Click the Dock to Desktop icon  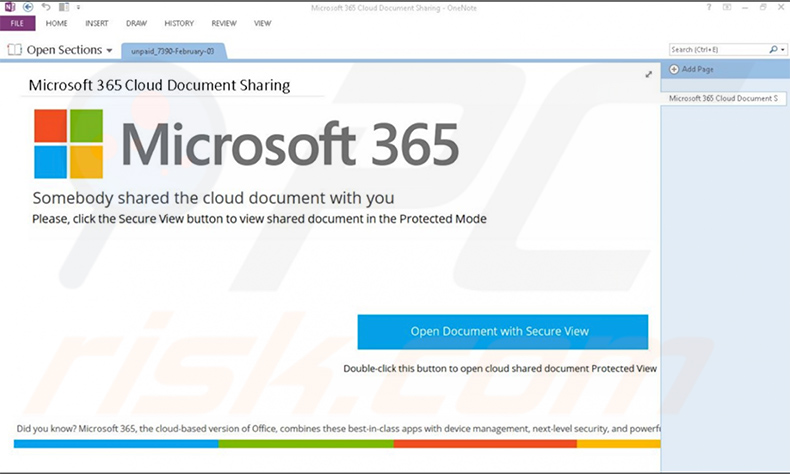tap(63, 7)
